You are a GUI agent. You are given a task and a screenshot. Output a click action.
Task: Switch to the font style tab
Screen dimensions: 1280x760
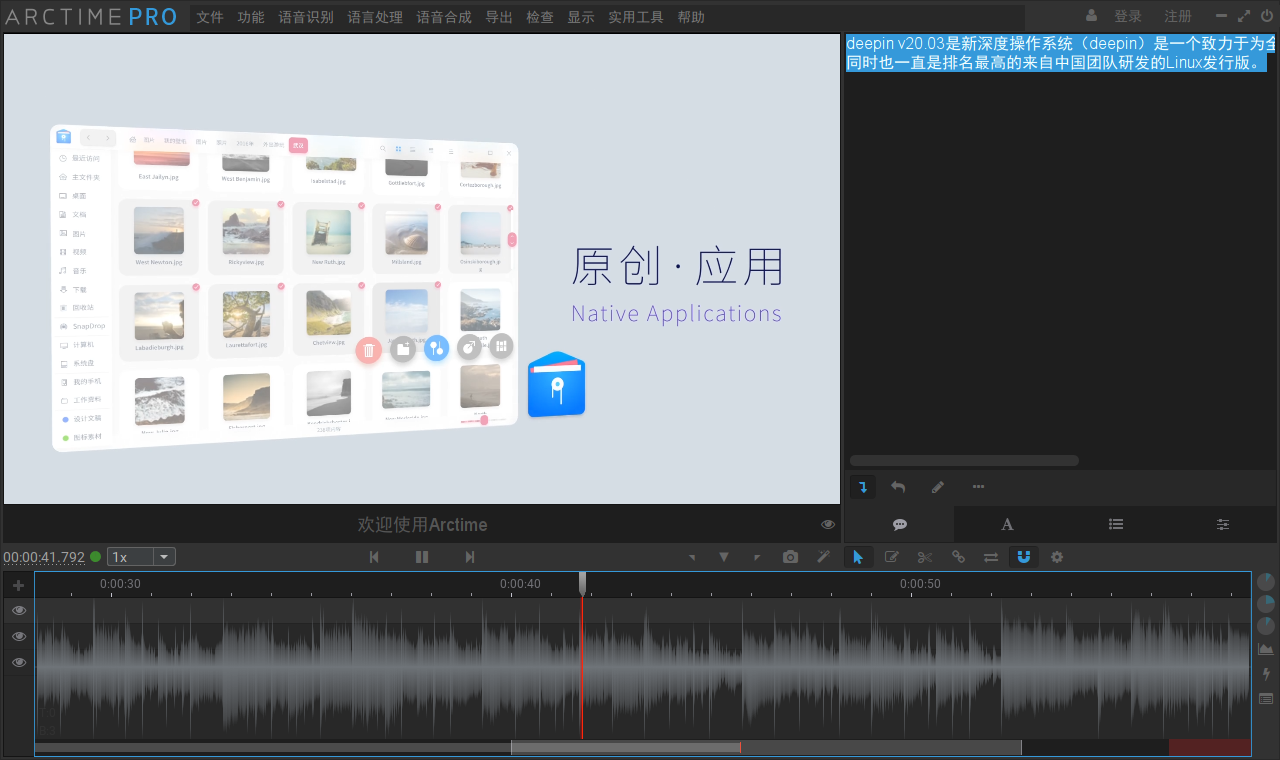tap(1007, 525)
